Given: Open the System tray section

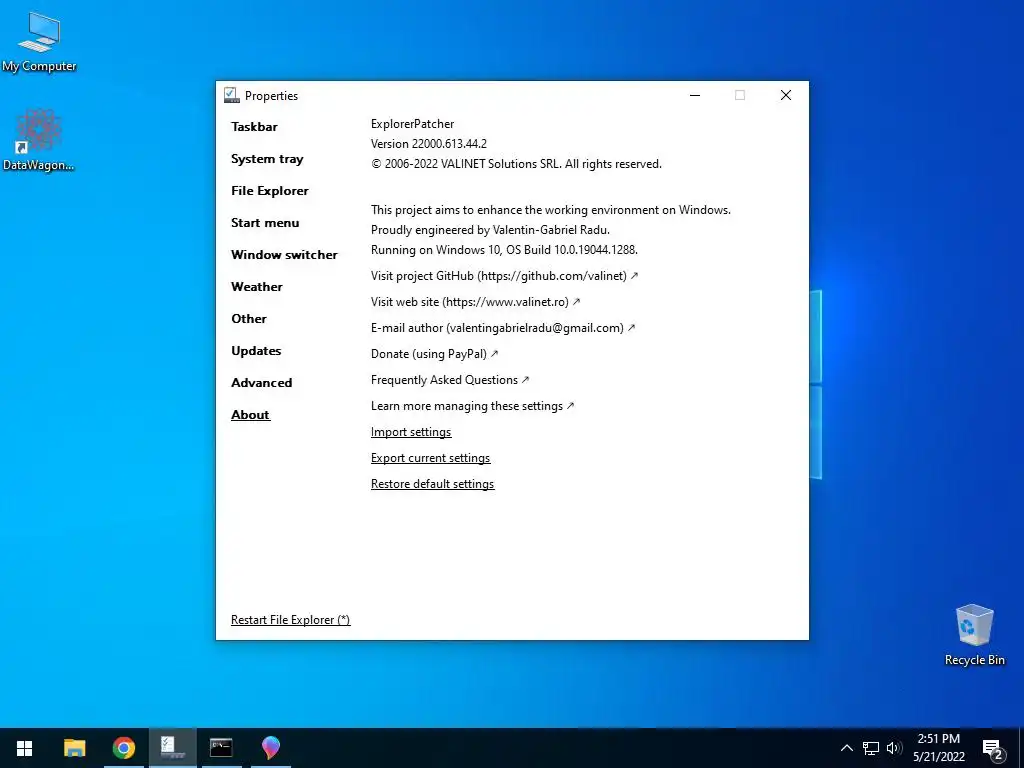Looking at the screenshot, I should (267, 159).
